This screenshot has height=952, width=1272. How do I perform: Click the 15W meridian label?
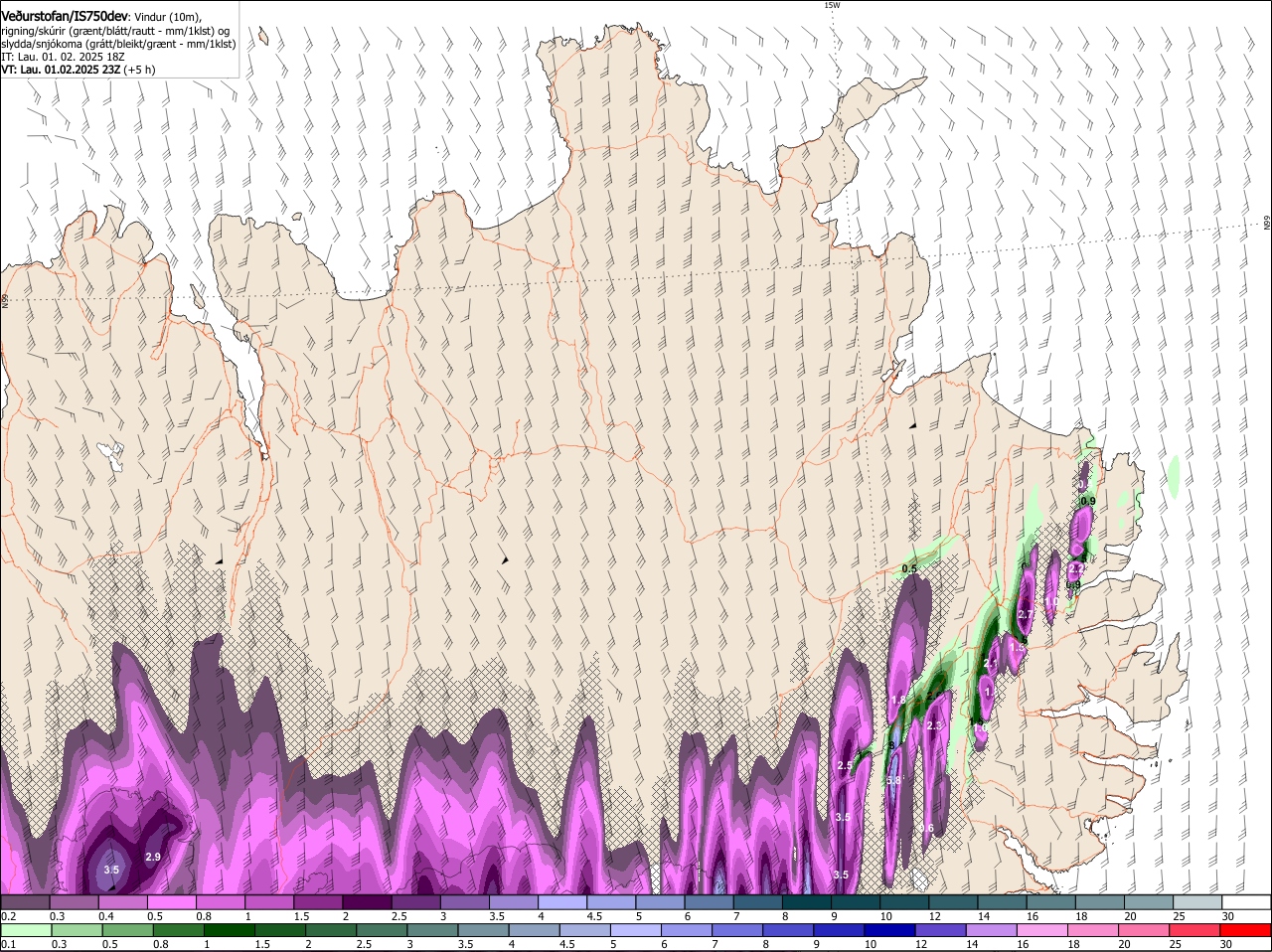click(x=832, y=5)
